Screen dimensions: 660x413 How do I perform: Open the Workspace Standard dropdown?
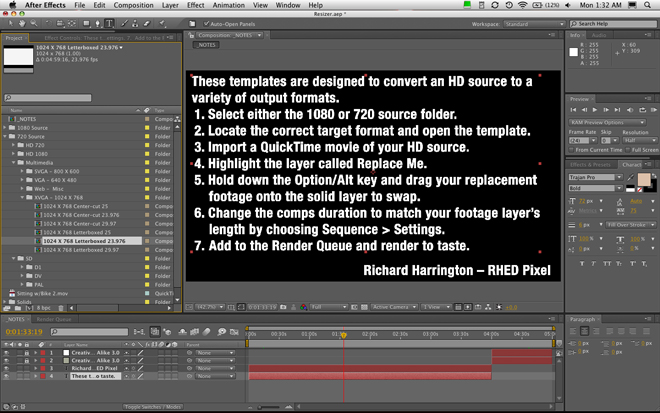click(x=534, y=24)
